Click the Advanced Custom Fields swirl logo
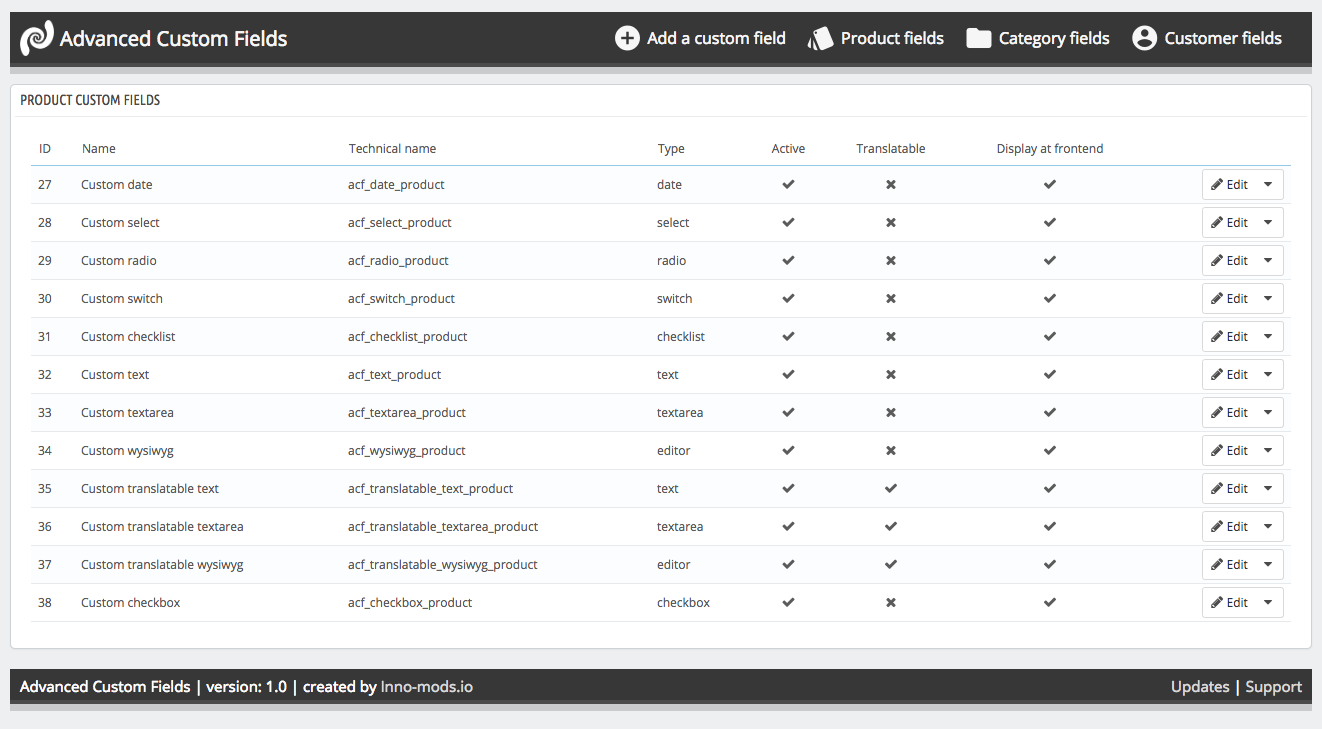 click(x=37, y=39)
